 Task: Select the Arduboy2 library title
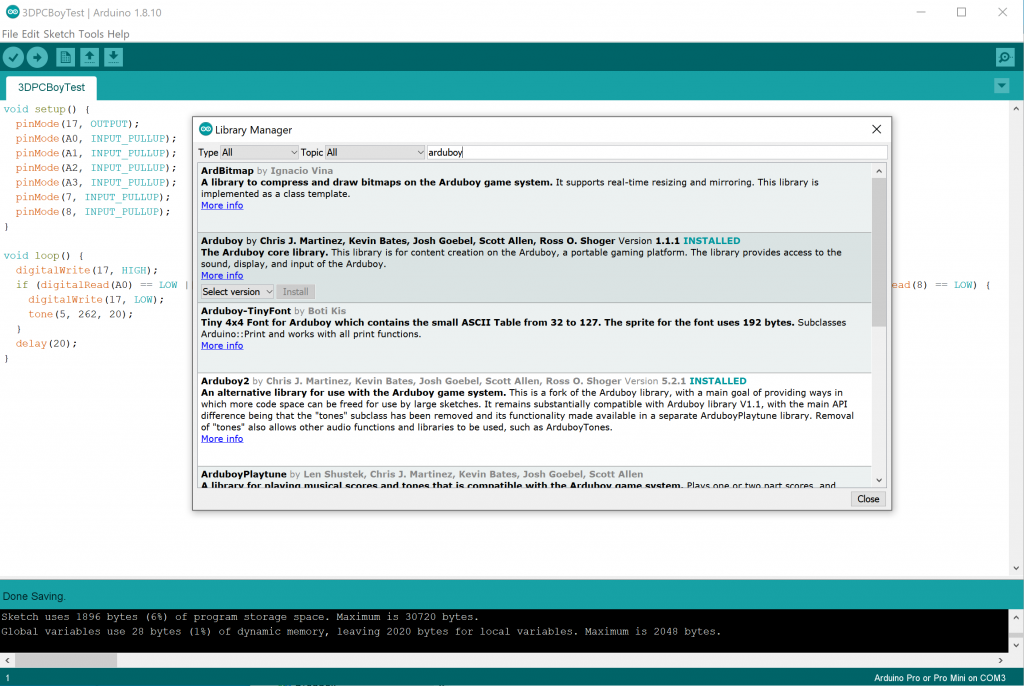tap(225, 381)
